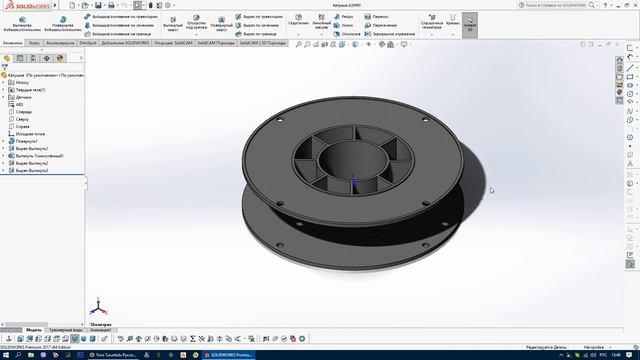Expand the Повернуть1 feature node

click(x=3, y=141)
